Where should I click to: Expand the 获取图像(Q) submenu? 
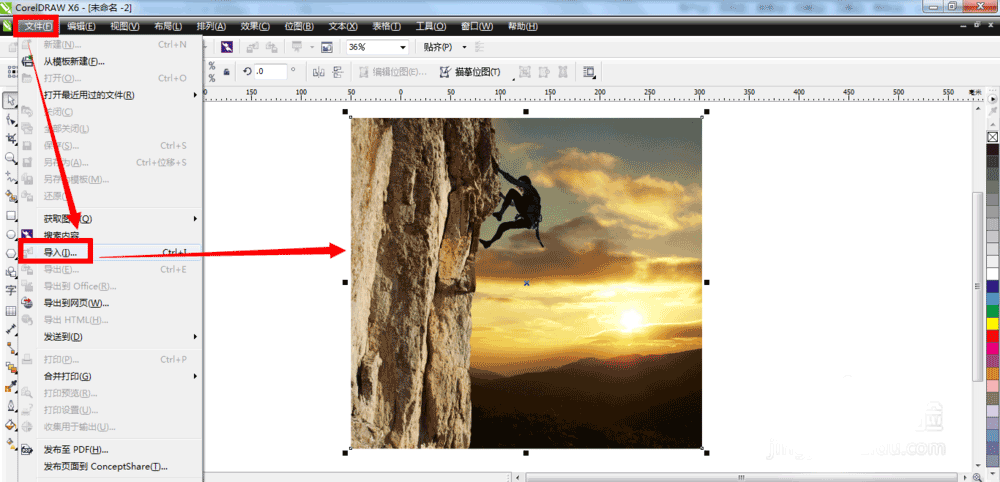(195, 219)
